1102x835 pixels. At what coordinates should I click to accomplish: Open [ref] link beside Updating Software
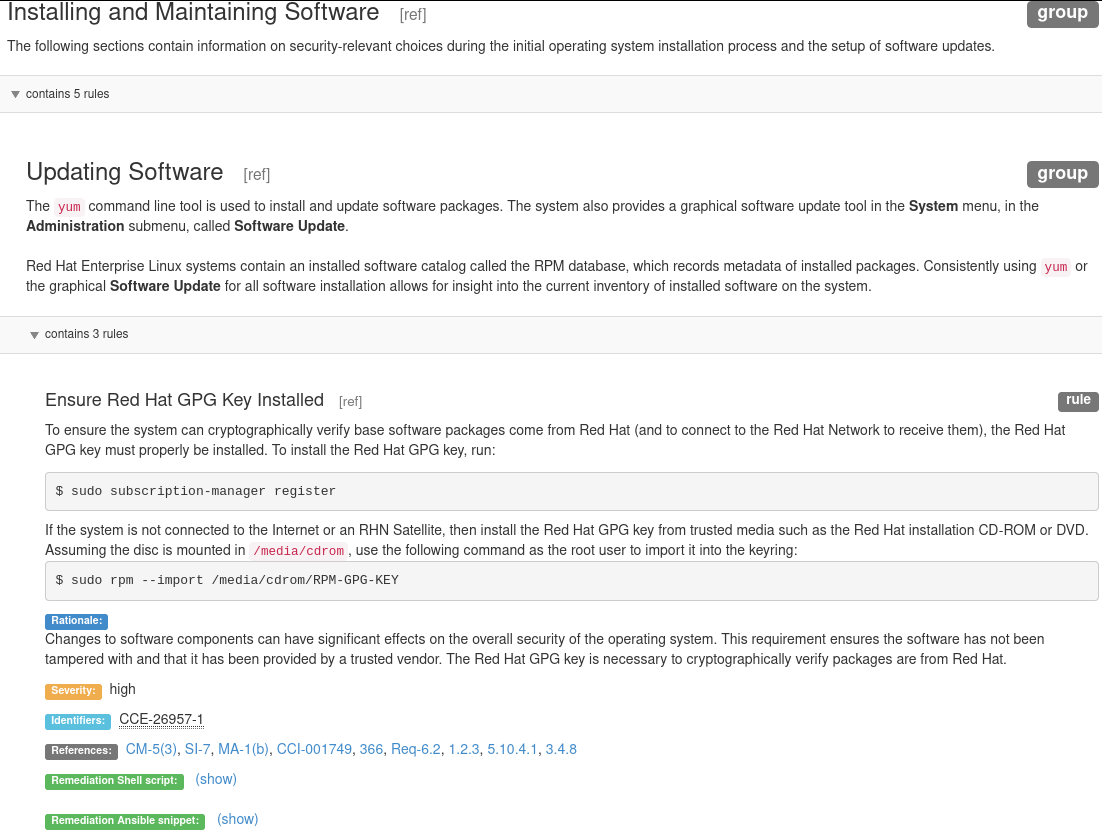257,174
